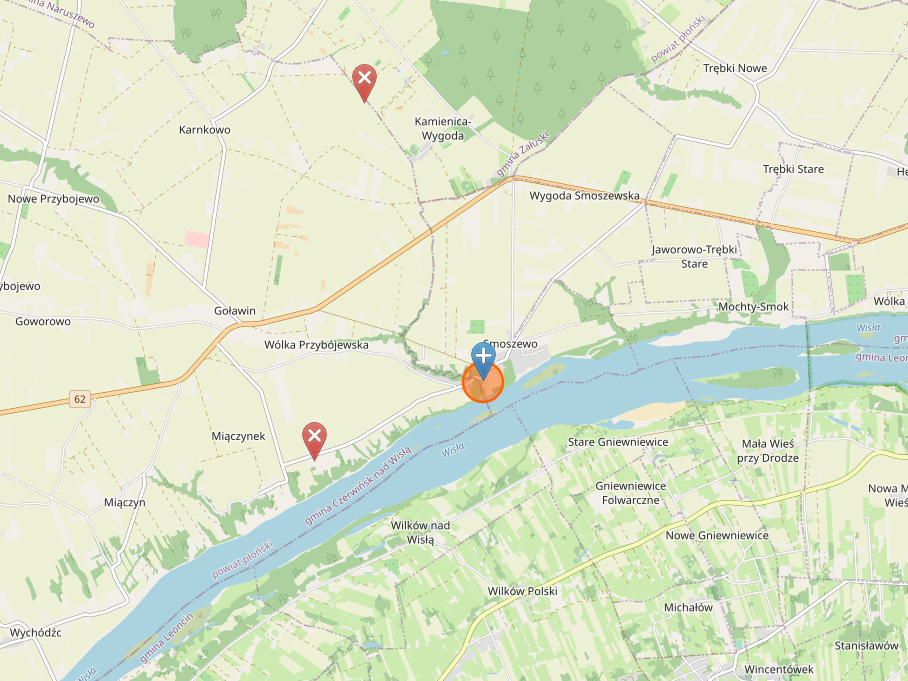
Task: Click the Nowe Gniewniewice label
Action: (x=717, y=536)
